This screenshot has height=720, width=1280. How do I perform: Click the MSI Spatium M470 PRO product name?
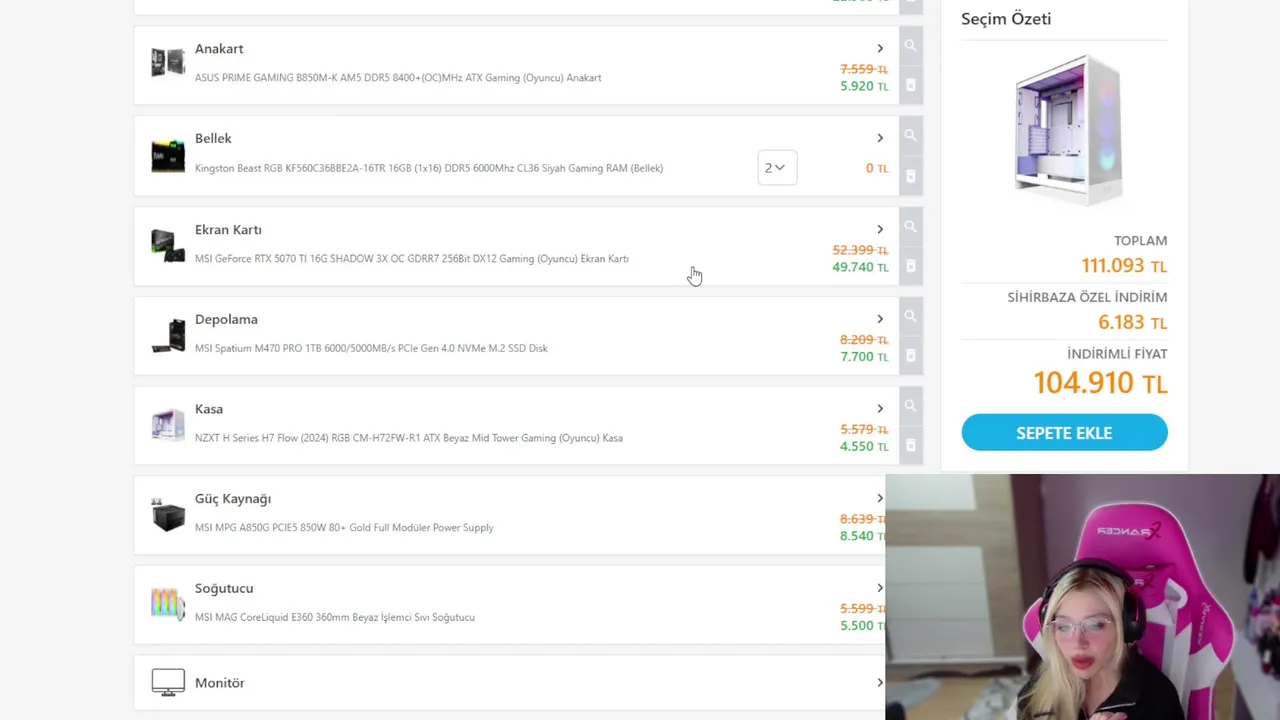click(x=371, y=348)
